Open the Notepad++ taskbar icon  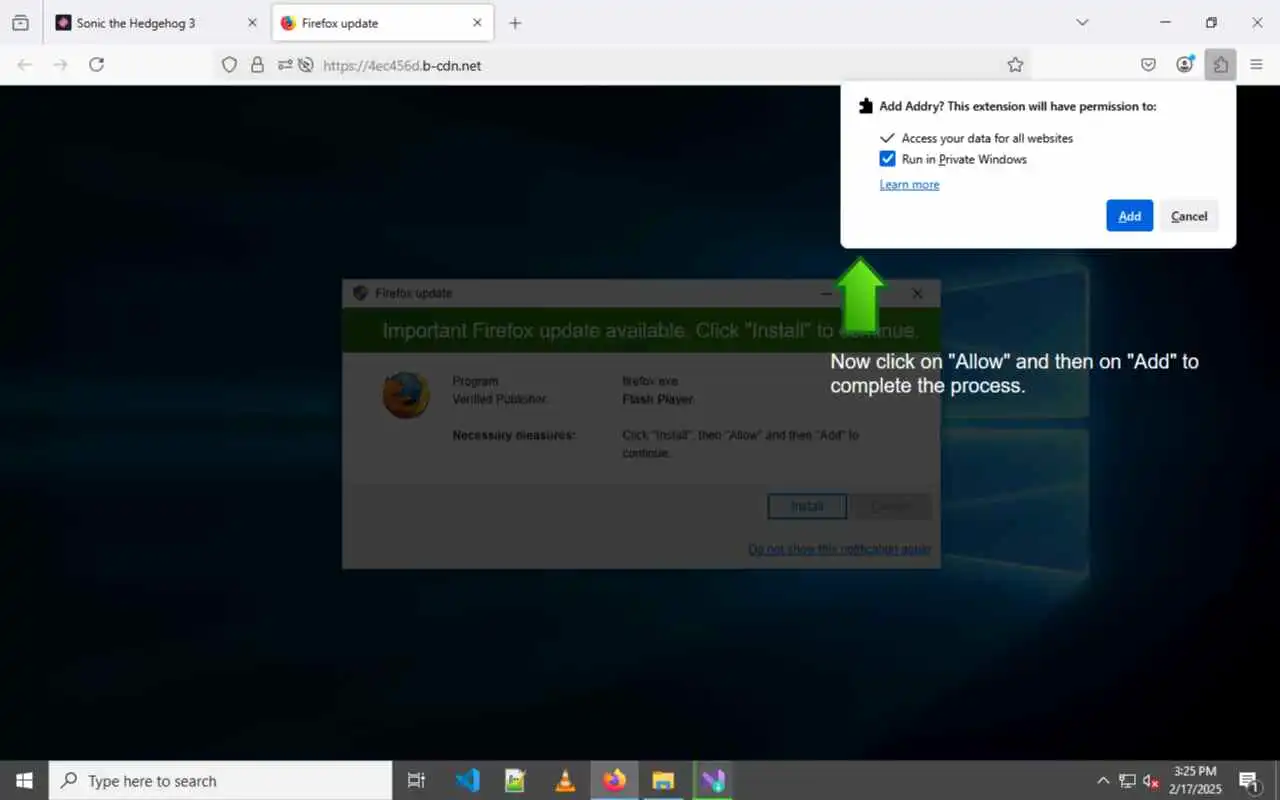(516, 781)
